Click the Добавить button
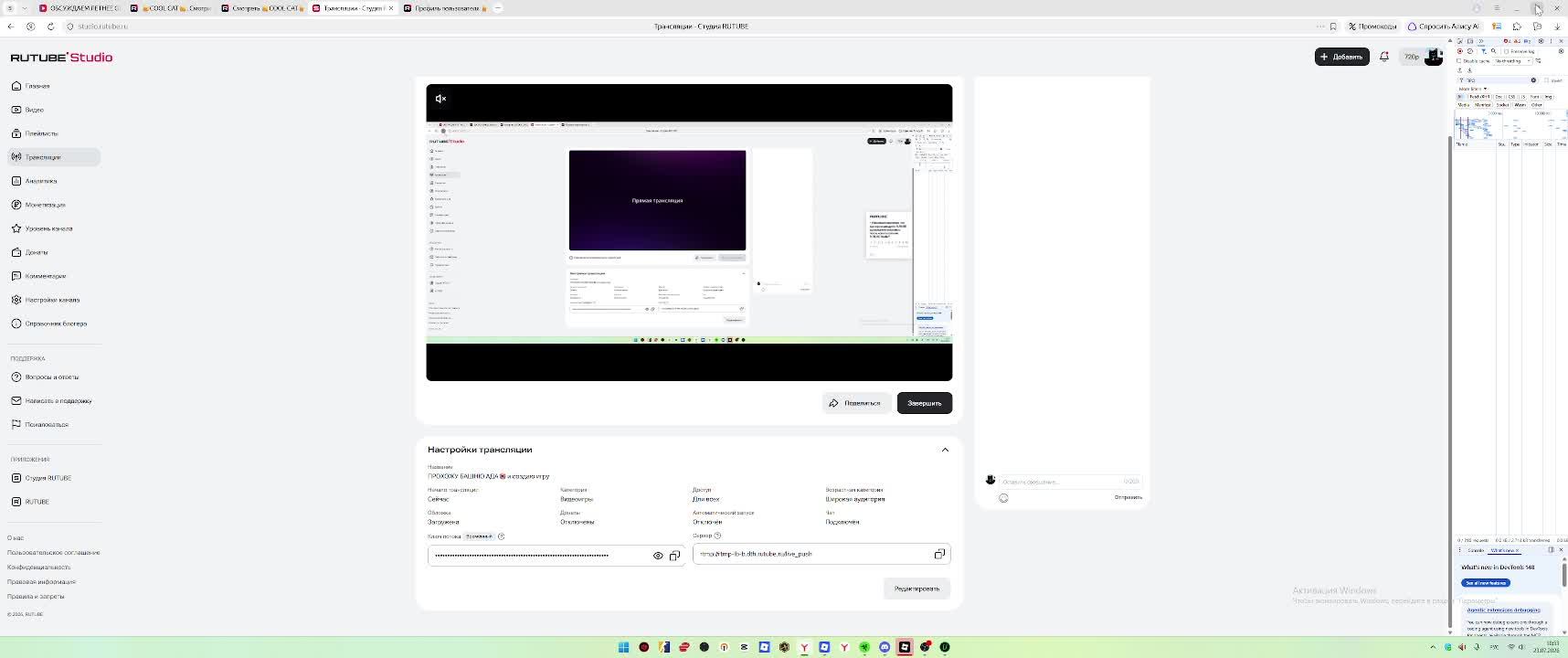The image size is (1568, 658). coord(1341,57)
